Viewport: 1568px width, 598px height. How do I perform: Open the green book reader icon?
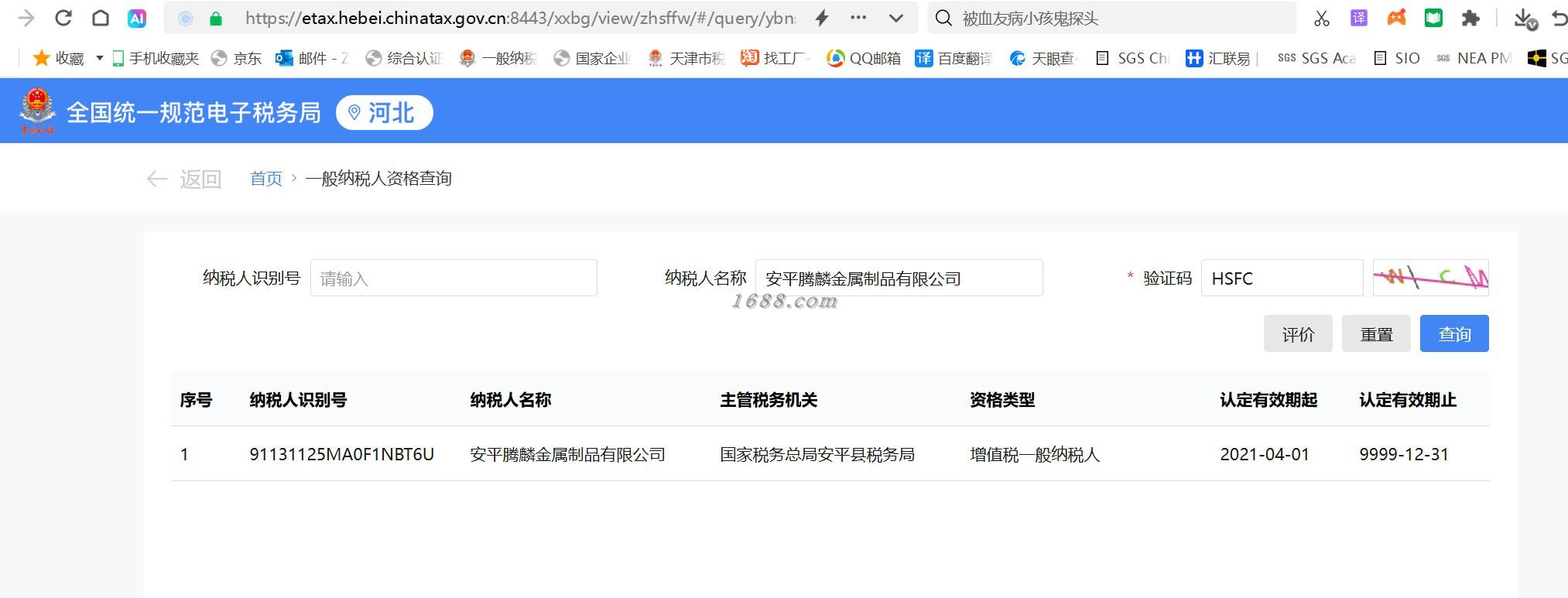[x=1433, y=18]
